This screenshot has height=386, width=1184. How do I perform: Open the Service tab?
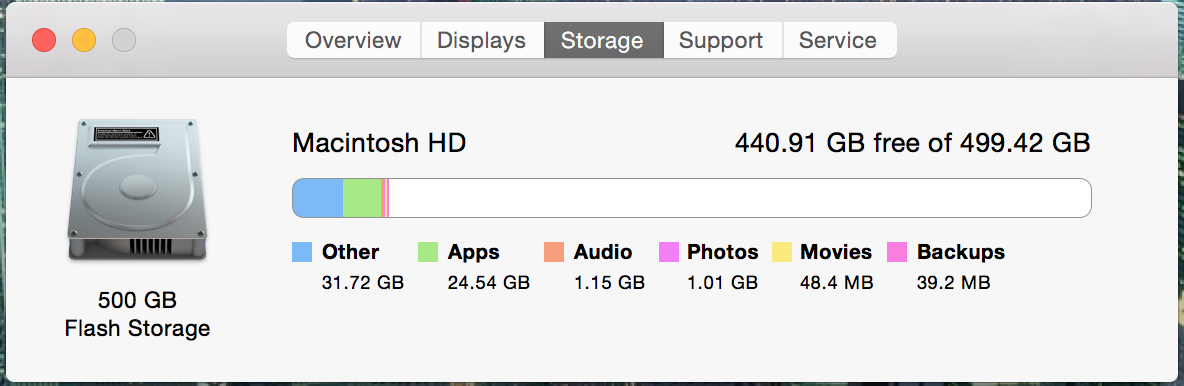coord(839,40)
